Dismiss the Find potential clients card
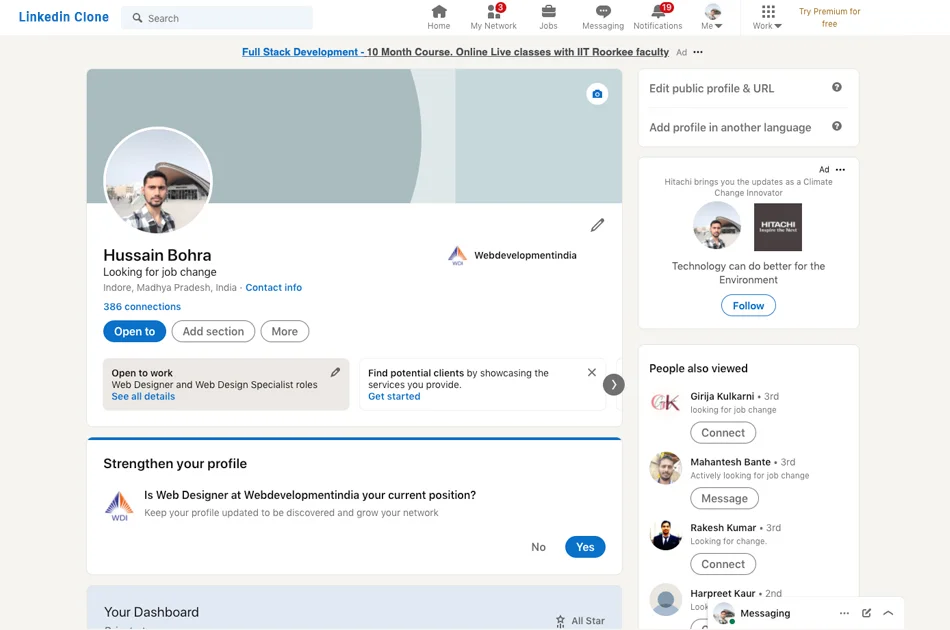950x630 pixels. tap(591, 371)
